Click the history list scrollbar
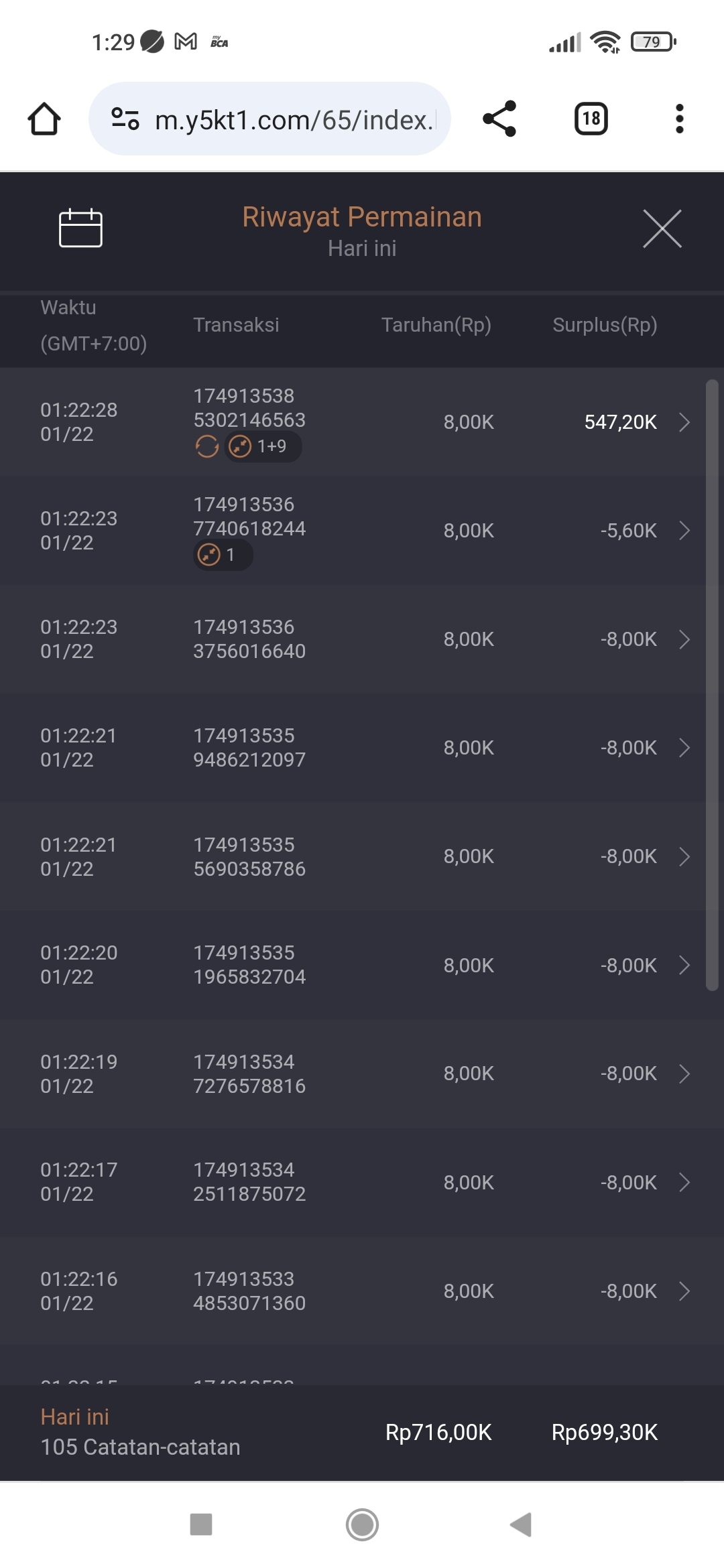The height and width of the screenshot is (1568, 724). (x=712, y=683)
